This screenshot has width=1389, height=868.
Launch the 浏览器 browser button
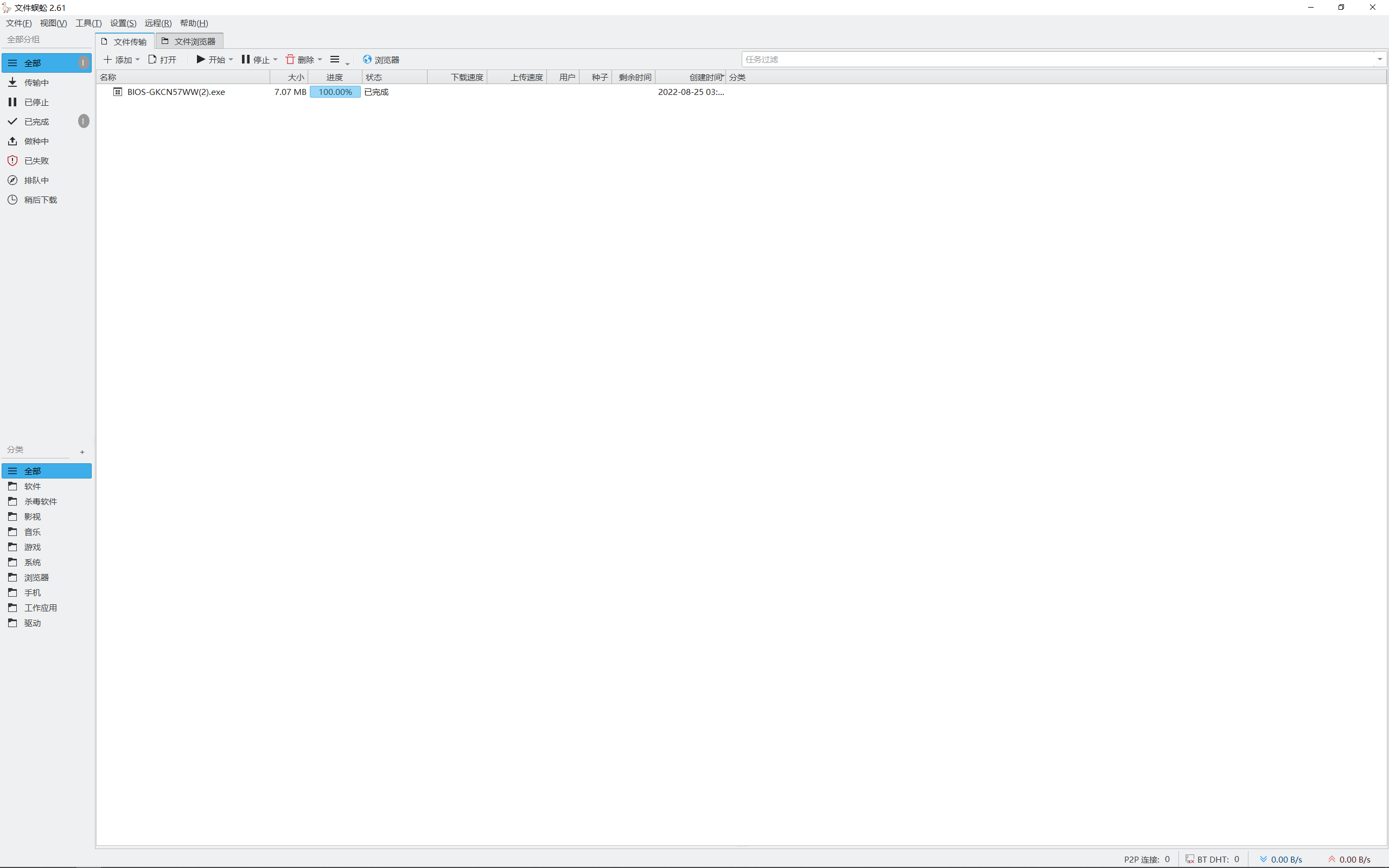click(381, 60)
